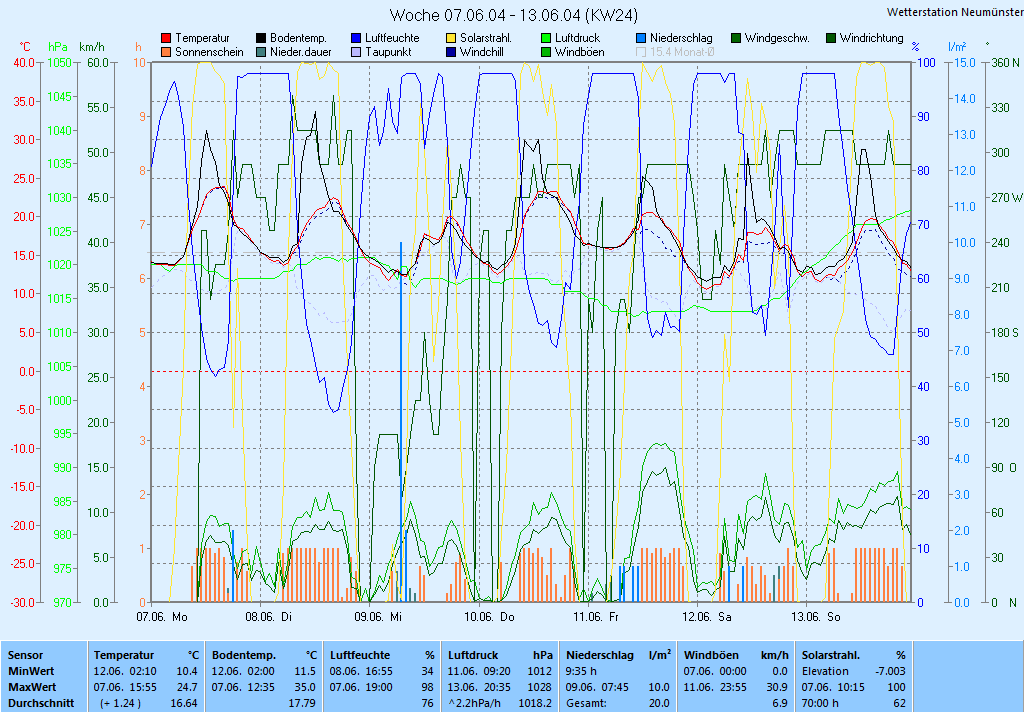Select the Sonnenschein legend label
This screenshot has width=1024, height=712.
209,52
